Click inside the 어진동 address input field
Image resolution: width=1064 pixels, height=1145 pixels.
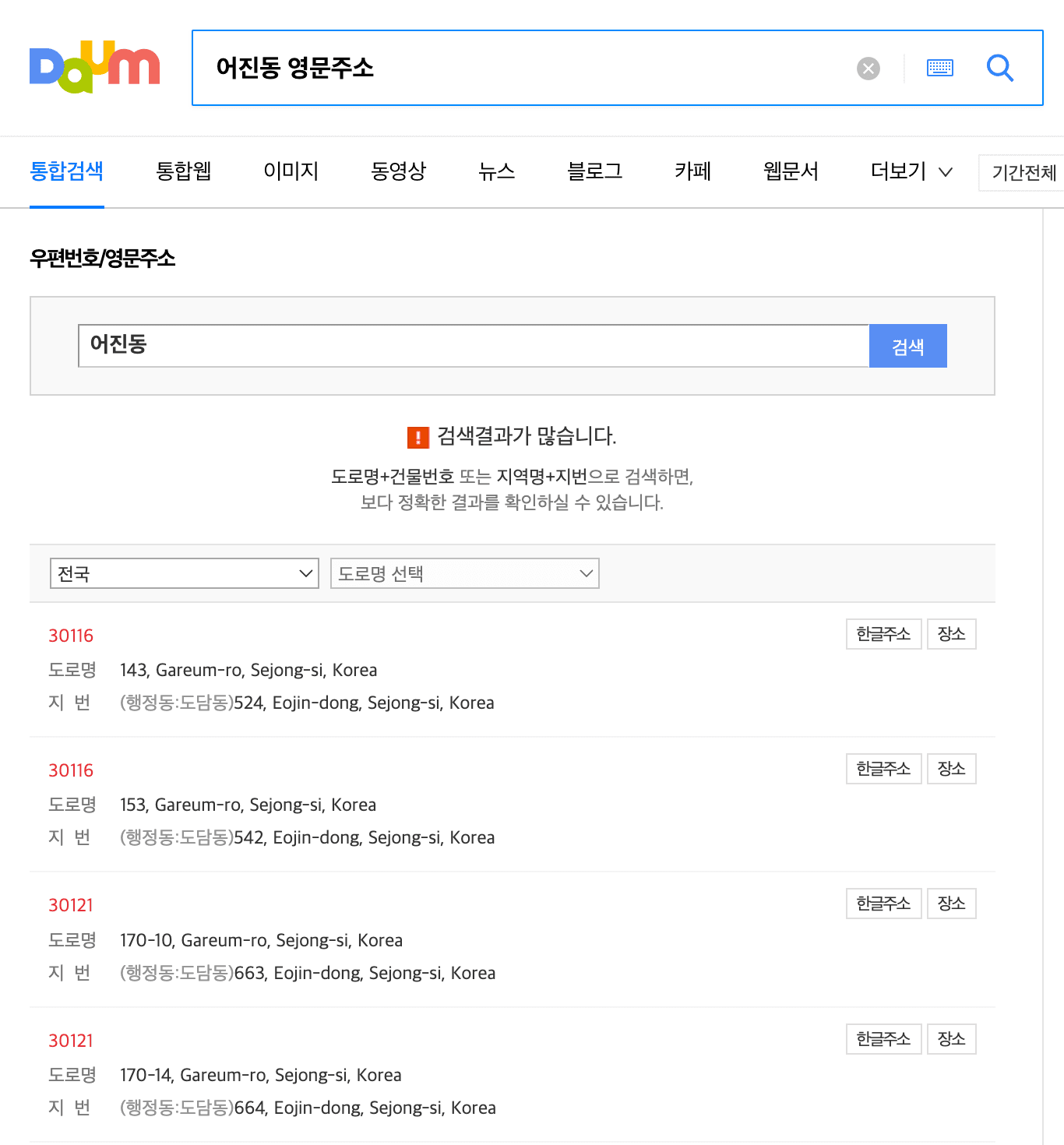tap(467, 345)
